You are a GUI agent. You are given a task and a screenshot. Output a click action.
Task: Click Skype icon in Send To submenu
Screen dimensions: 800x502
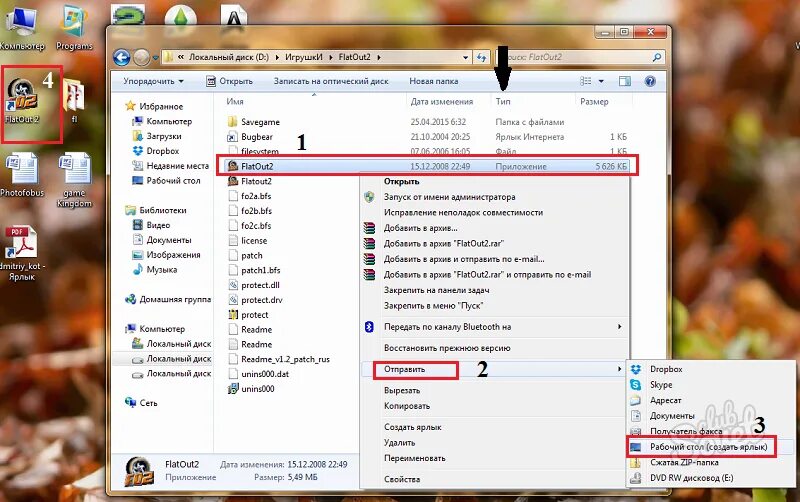pyautogui.click(x=636, y=385)
